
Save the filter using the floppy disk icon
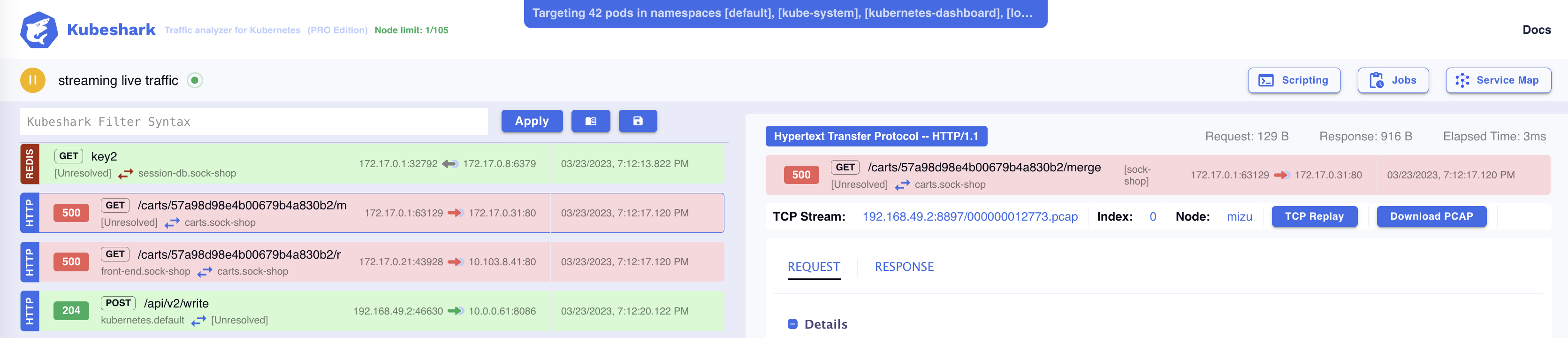click(x=637, y=121)
